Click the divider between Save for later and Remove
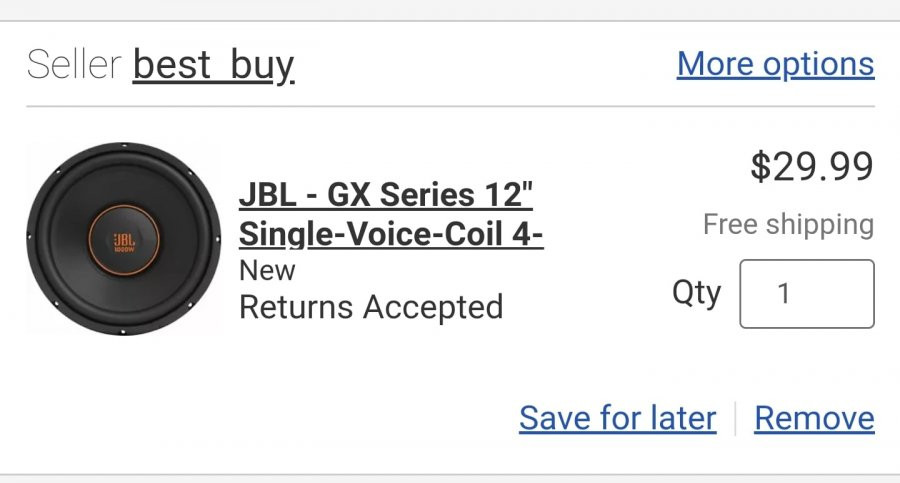 click(735, 418)
